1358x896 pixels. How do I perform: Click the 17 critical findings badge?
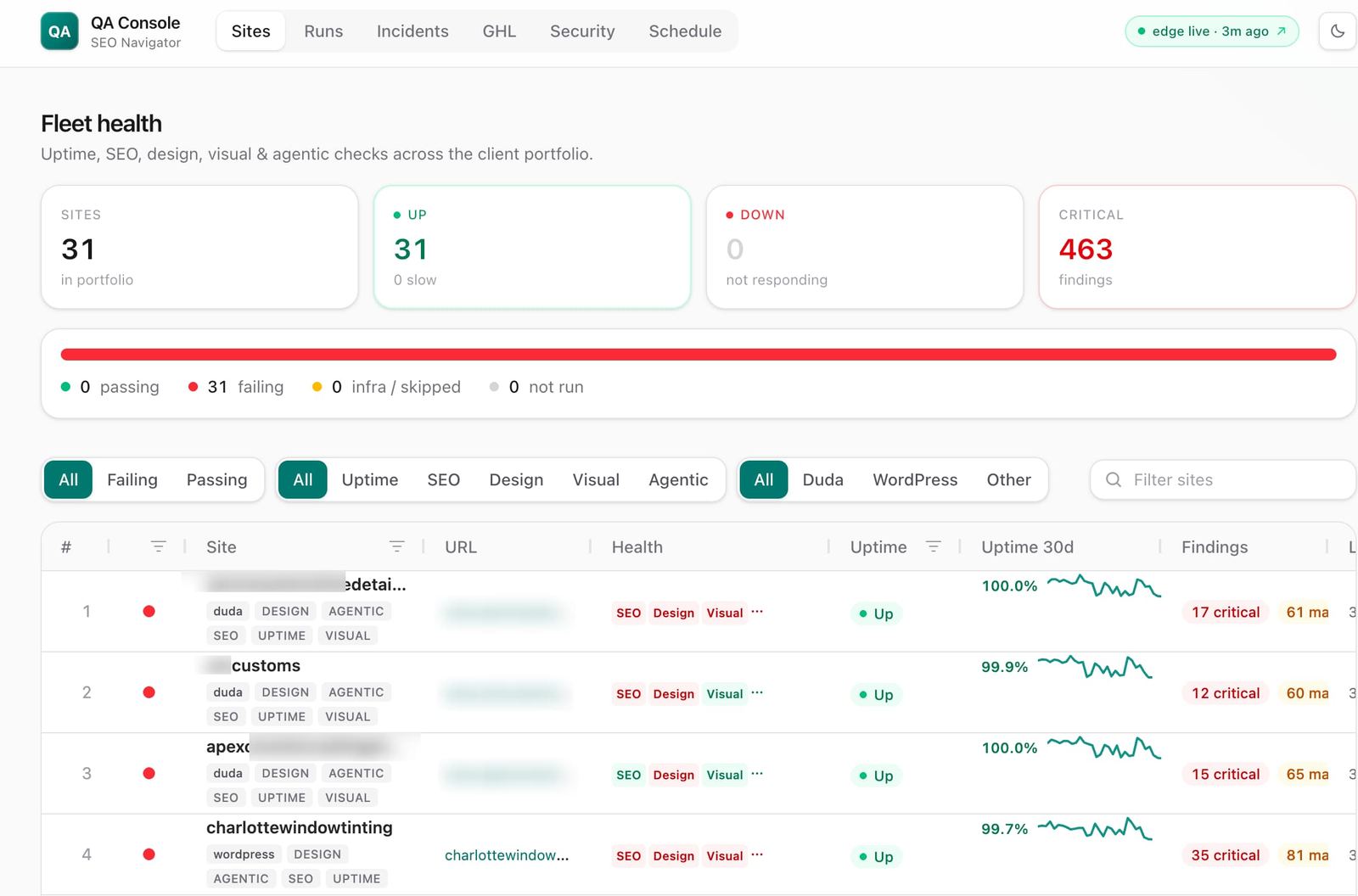[x=1225, y=613]
